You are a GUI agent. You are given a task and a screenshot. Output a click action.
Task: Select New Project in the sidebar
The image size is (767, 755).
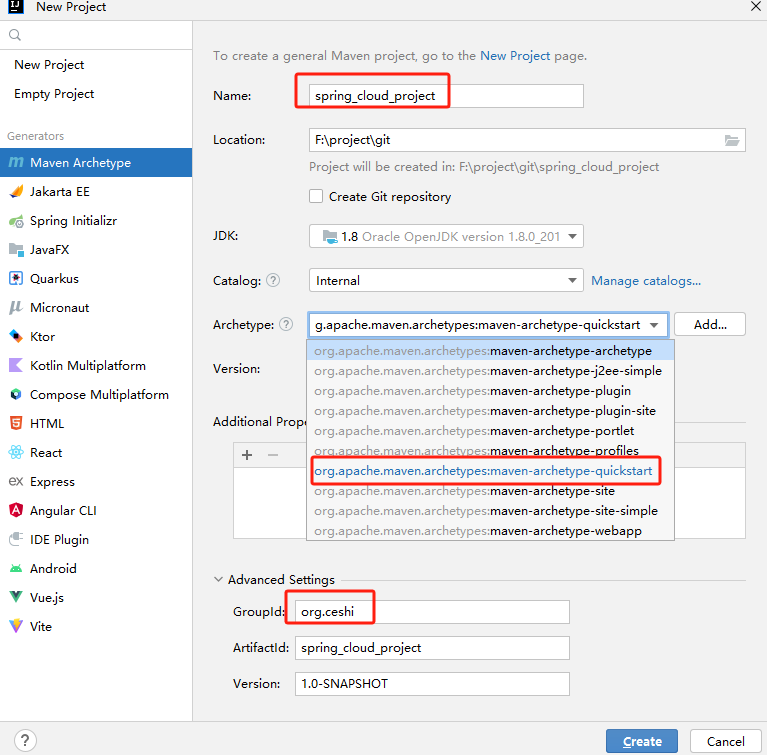pyautogui.click(x=96, y=65)
